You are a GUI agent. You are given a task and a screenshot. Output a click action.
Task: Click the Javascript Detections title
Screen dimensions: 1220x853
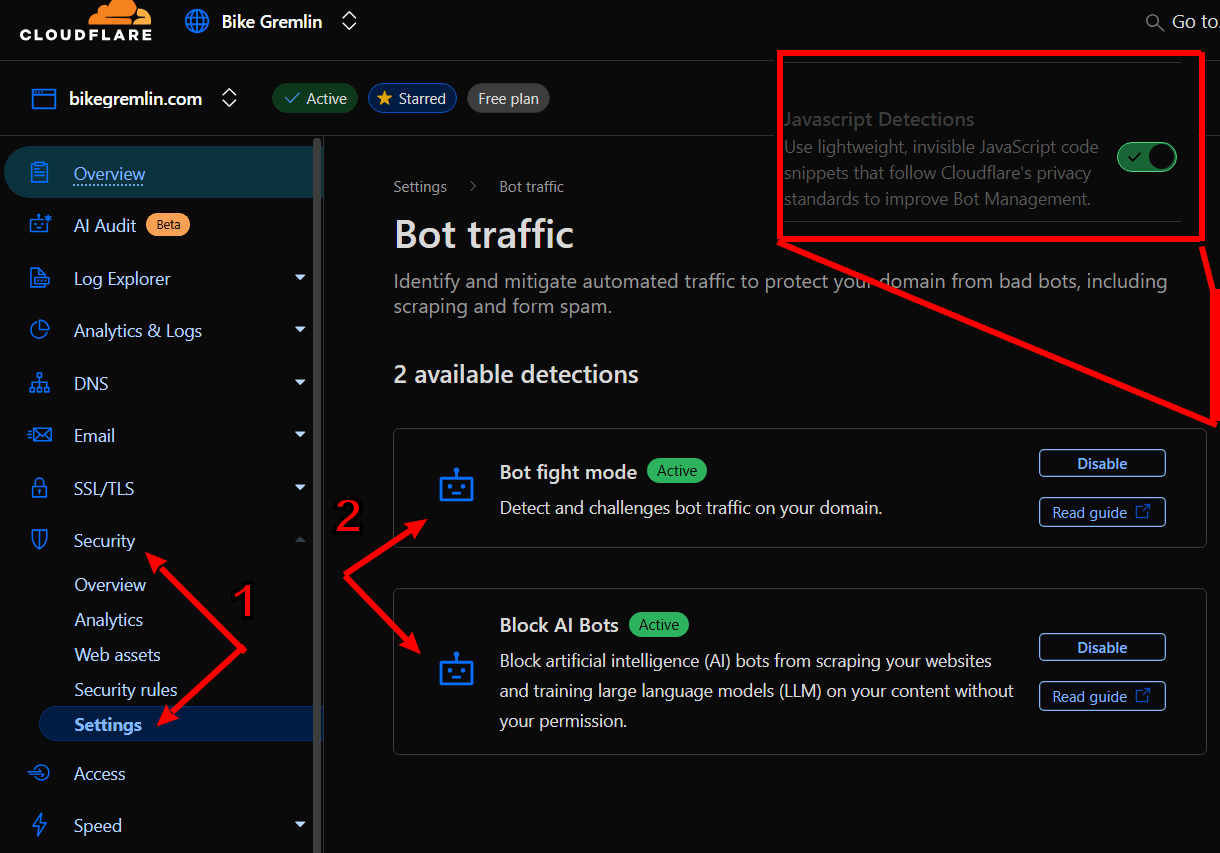pos(879,119)
